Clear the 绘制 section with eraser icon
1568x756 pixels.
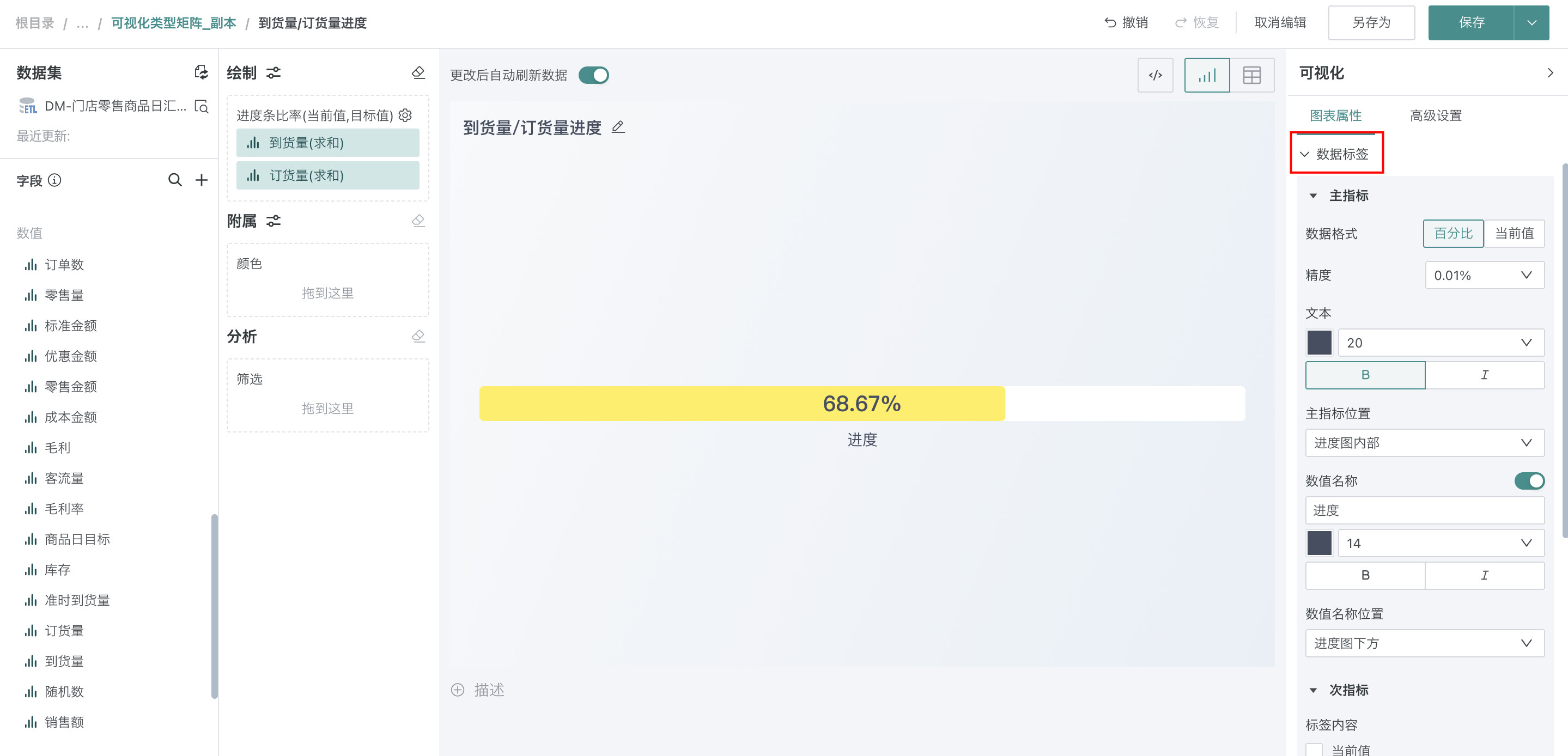tap(418, 73)
